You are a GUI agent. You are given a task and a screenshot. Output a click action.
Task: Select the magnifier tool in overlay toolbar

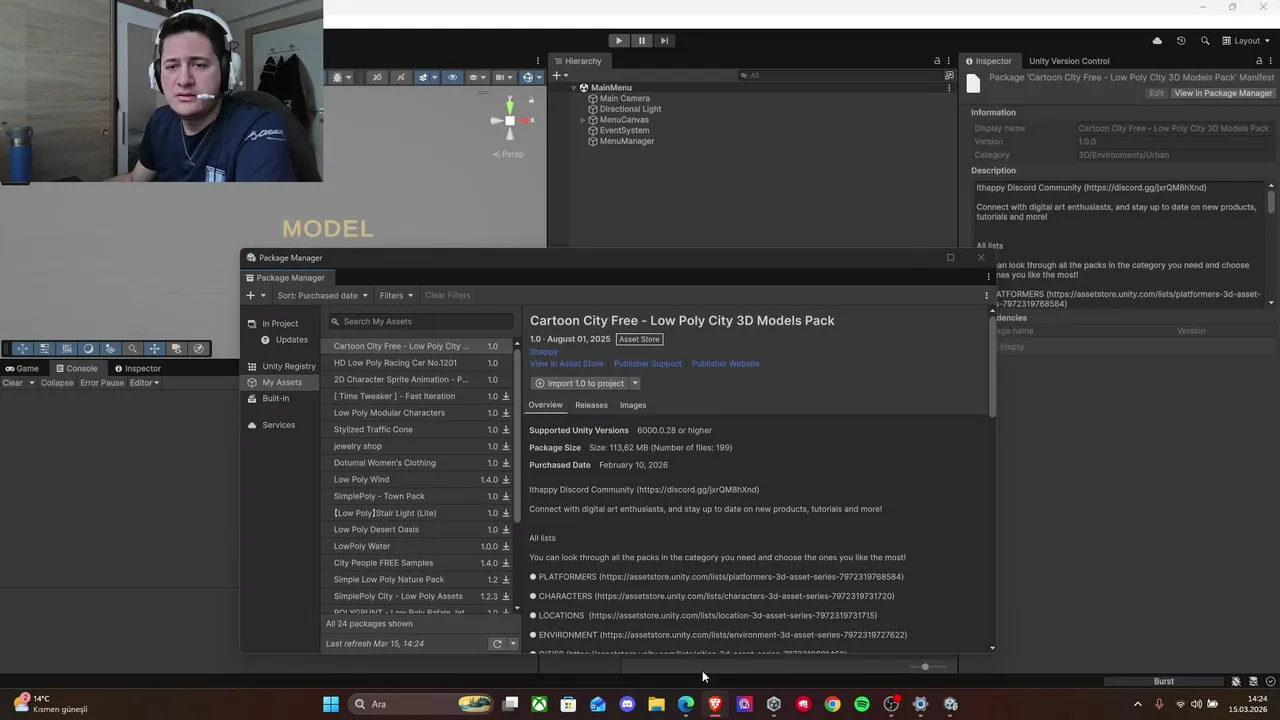(x=132, y=349)
